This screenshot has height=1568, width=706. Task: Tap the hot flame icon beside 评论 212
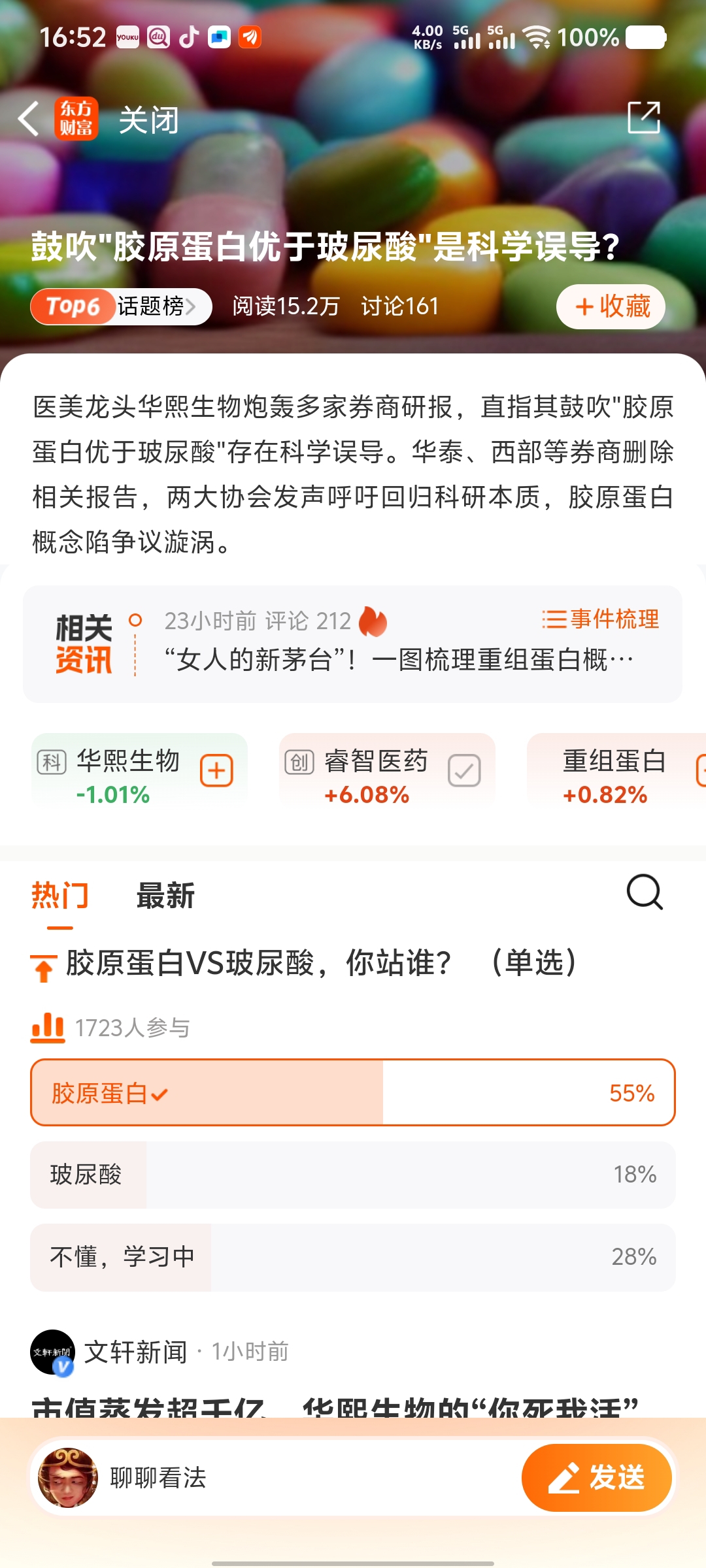[373, 621]
